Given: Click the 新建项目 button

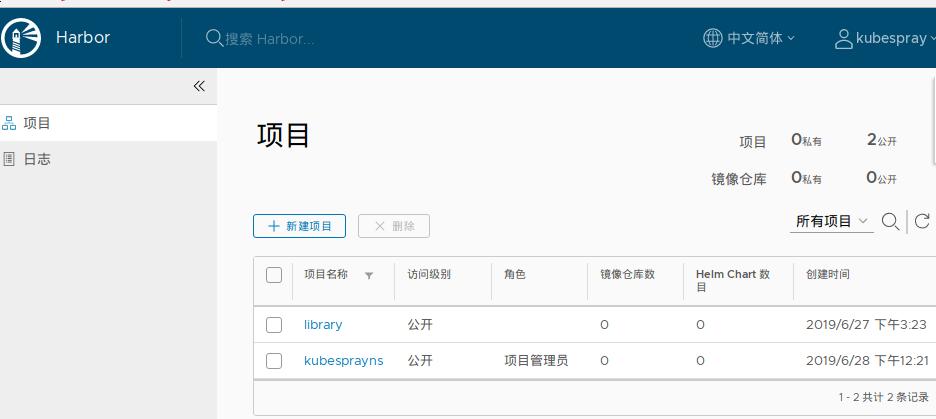Looking at the screenshot, I should coord(299,226).
